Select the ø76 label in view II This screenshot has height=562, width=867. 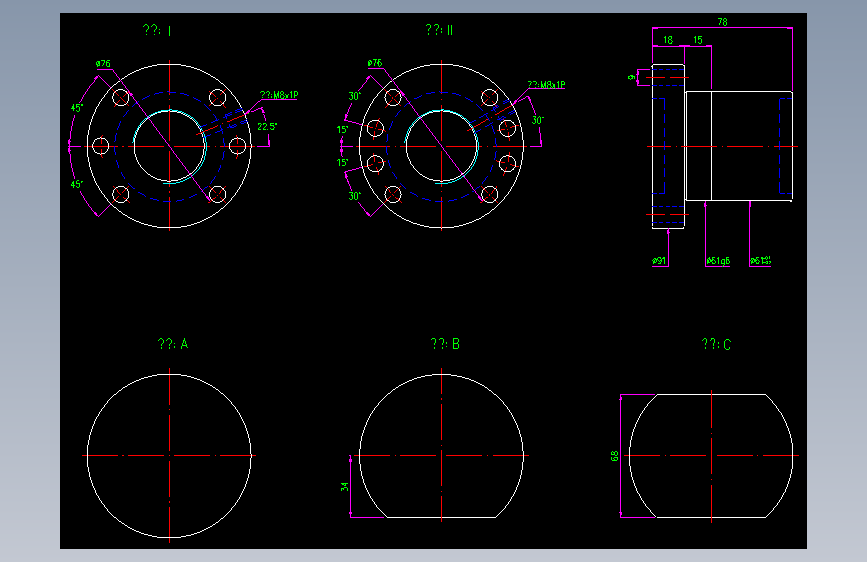375,63
